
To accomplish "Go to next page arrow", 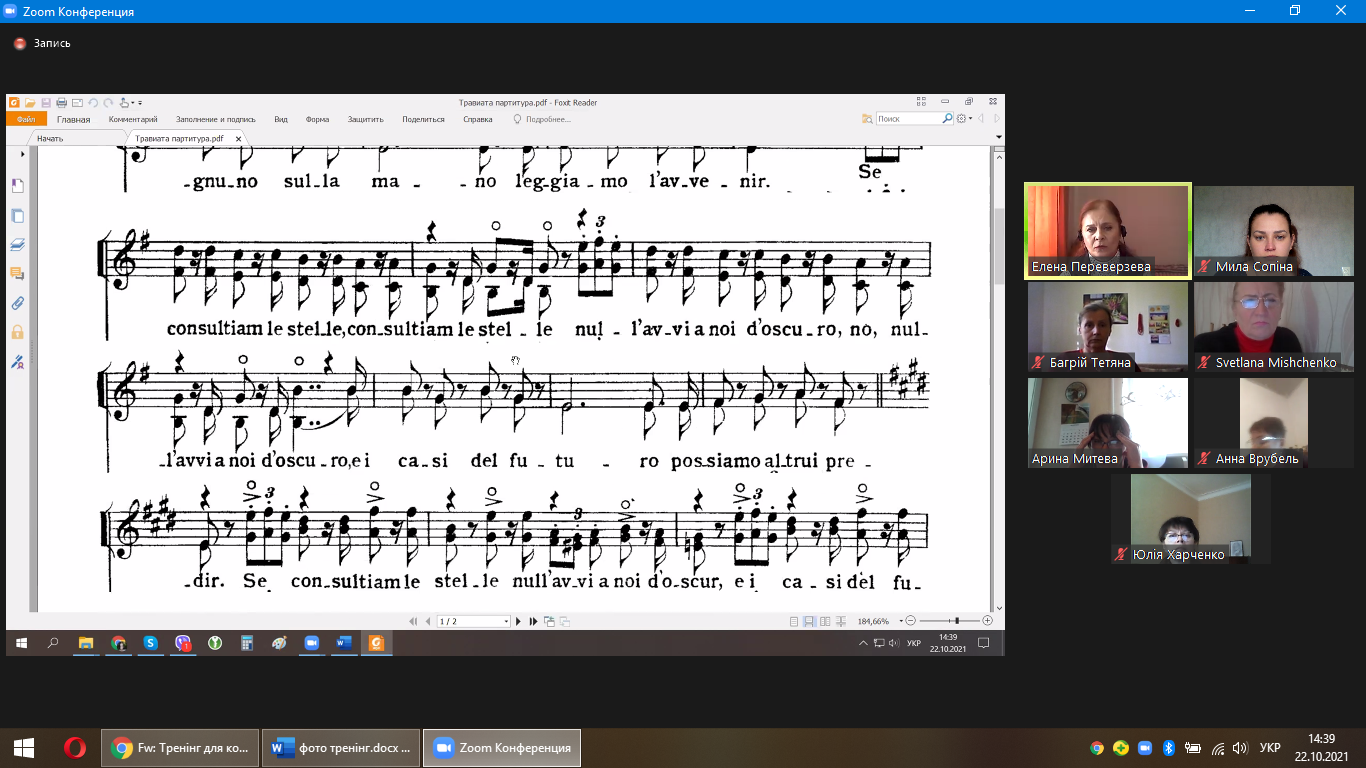I will pyautogui.click(x=518, y=621).
